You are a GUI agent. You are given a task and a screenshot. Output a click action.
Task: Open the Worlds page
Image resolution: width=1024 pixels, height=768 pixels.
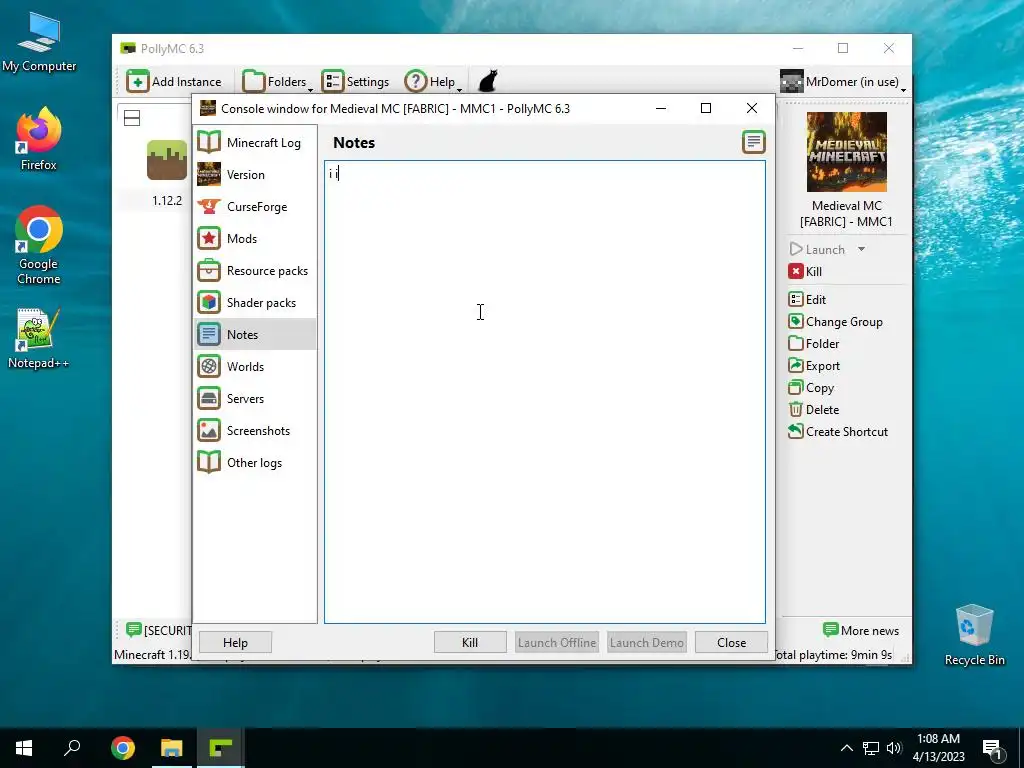(255, 366)
